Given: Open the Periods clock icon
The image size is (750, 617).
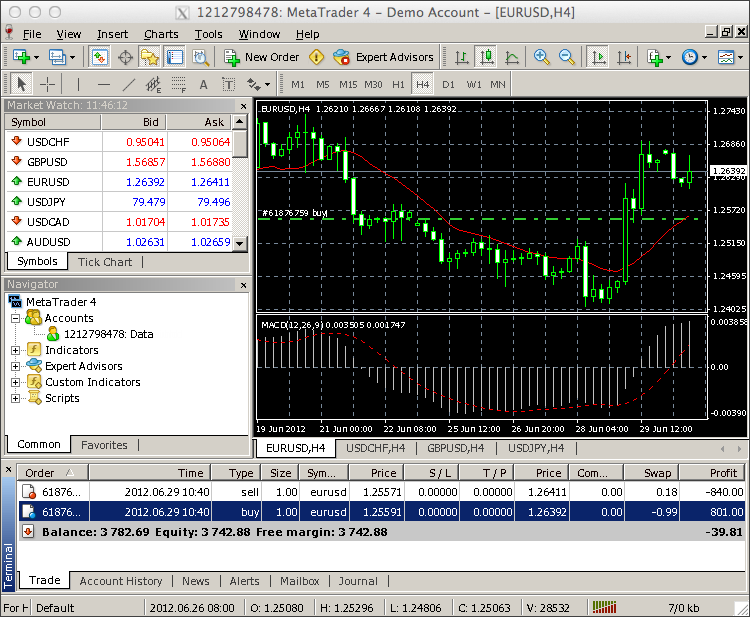Looking at the screenshot, I should pos(690,57).
